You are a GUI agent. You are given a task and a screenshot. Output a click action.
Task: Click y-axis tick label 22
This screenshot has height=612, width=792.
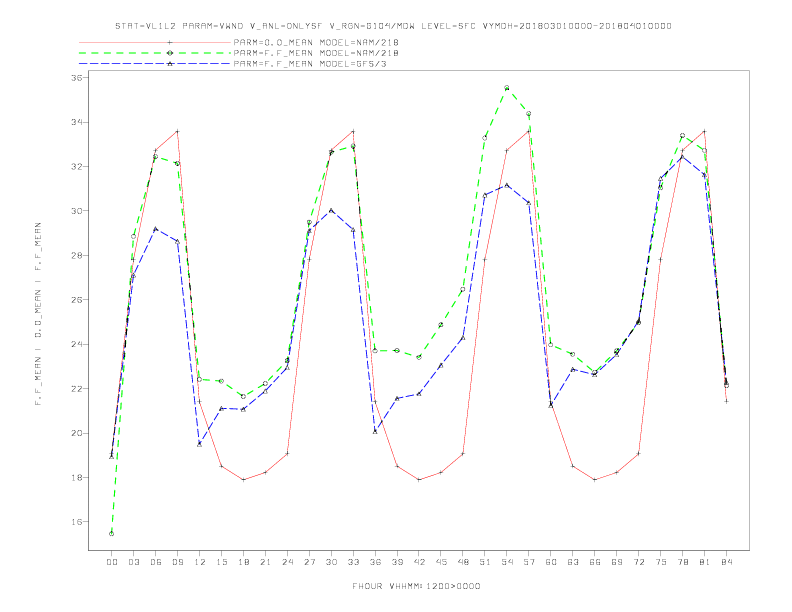[x=76, y=389]
